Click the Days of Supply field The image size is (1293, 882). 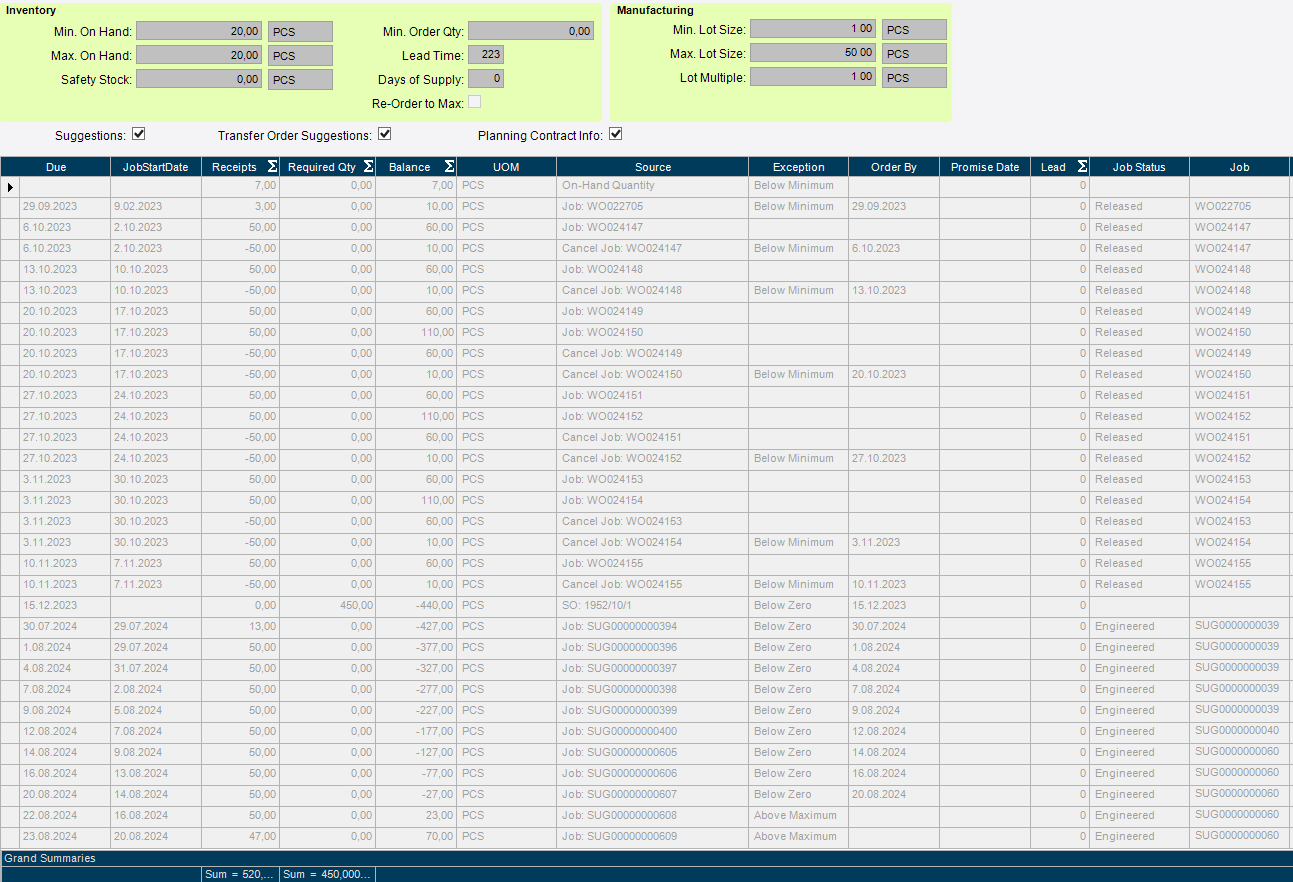pyautogui.click(x=486, y=79)
